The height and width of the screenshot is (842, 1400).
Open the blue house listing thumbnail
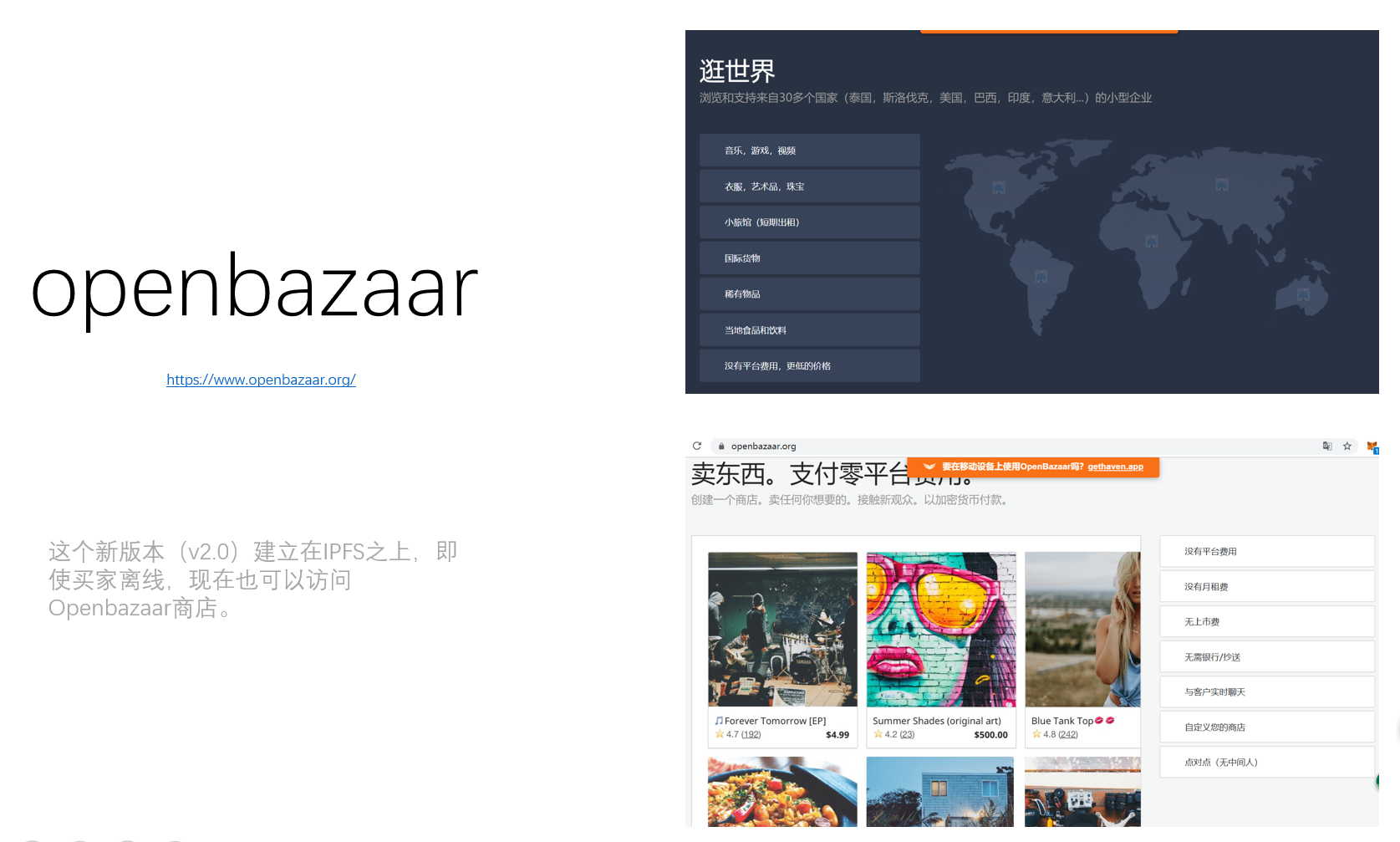(x=940, y=792)
